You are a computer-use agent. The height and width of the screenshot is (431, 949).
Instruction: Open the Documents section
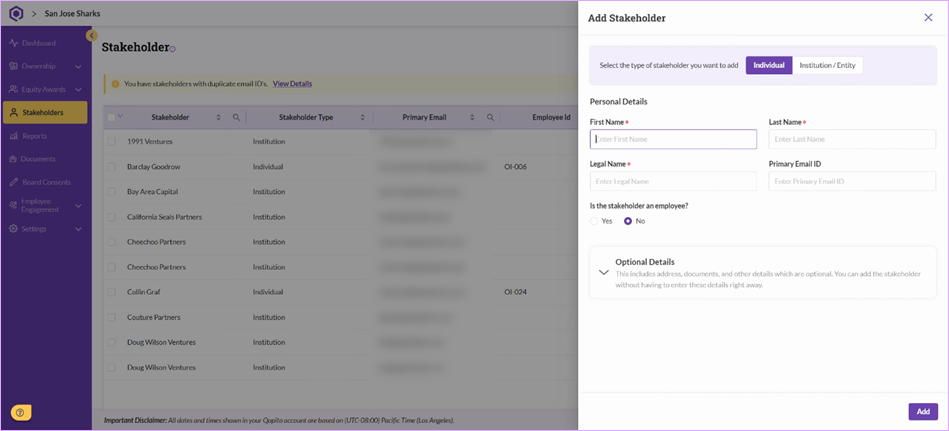(38, 159)
